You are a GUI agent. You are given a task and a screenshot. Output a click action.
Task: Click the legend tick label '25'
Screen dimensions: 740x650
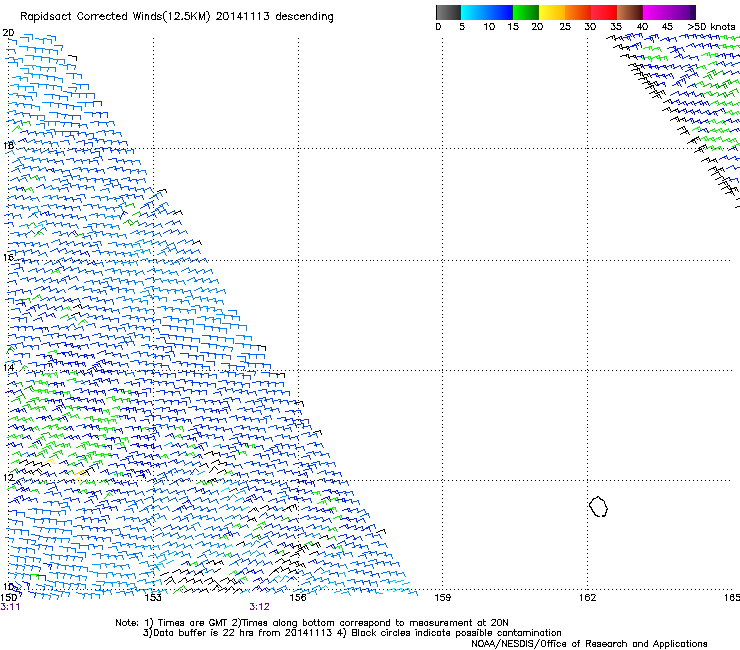[565, 27]
